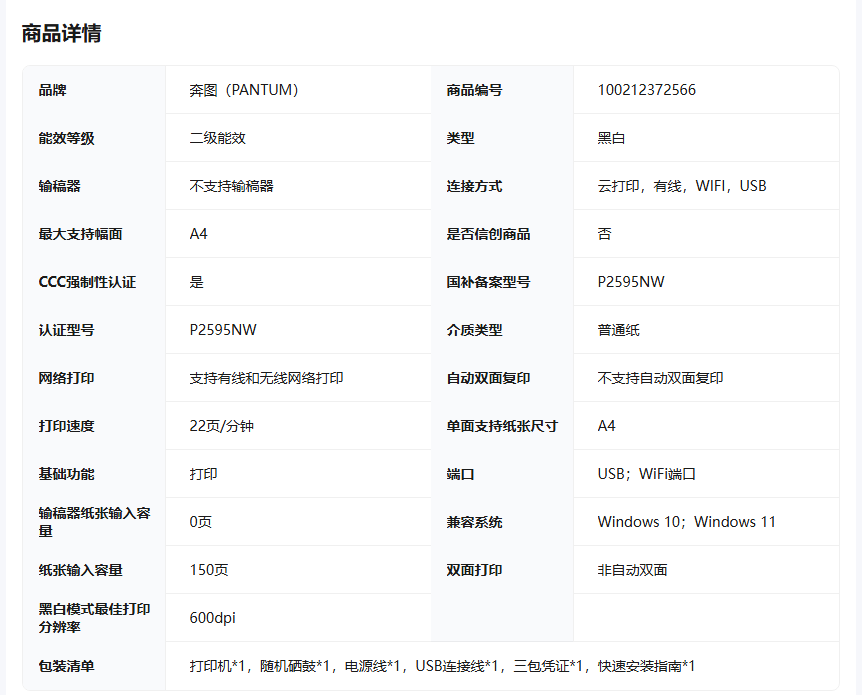The width and height of the screenshot is (862, 695).
Task: Select the 品牌 label cell
Action: [x=52, y=90]
